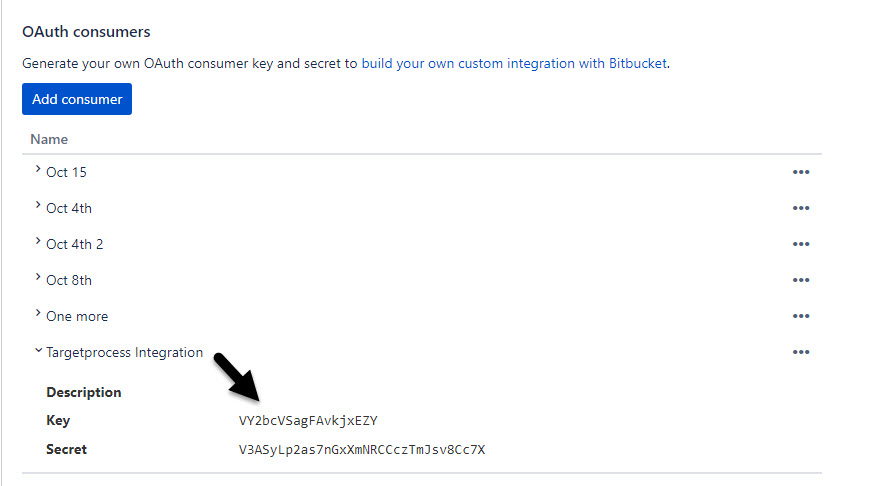Show ellipsis options for Oct 4th 2
The height and width of the screenshot is (486, 886).
(x=801, y=244)
